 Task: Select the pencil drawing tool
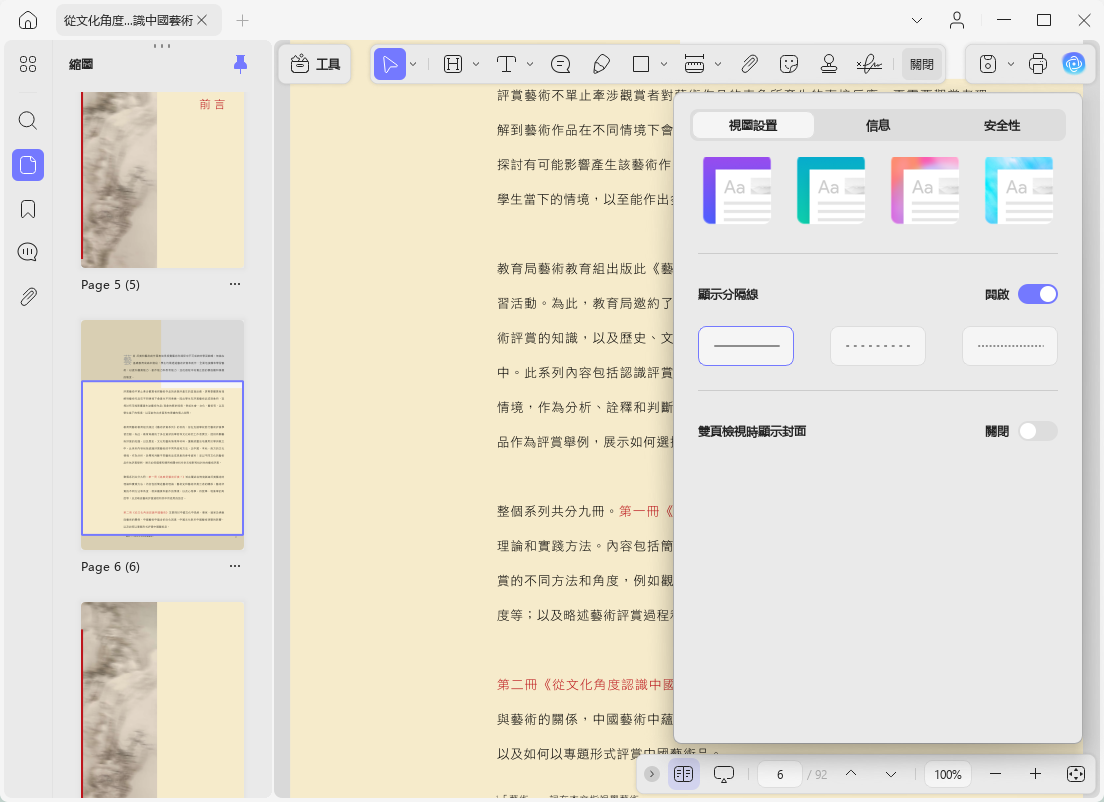coord(601,64)
